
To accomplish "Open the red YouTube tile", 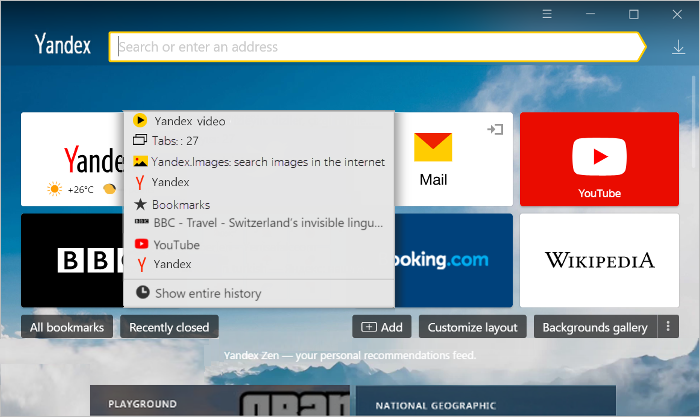I will point(599,159).
